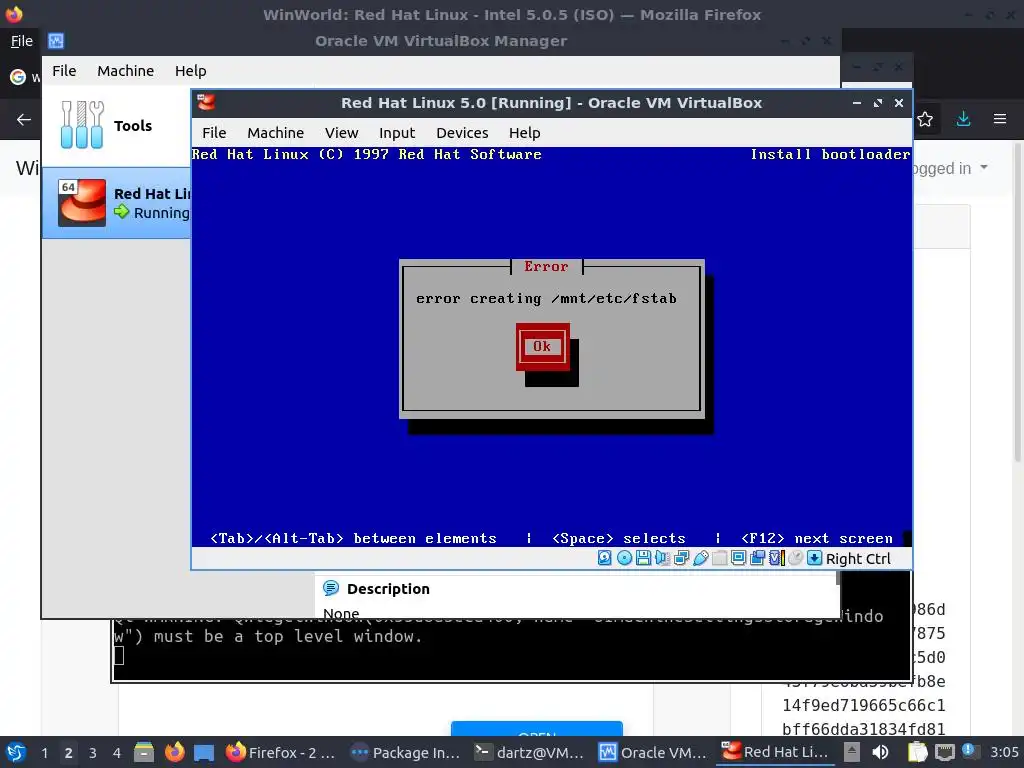Select Tools in VirtualBox Manager sidebar
The width and height of the screenshot is (1024, 768).
(x=116, y=125)
